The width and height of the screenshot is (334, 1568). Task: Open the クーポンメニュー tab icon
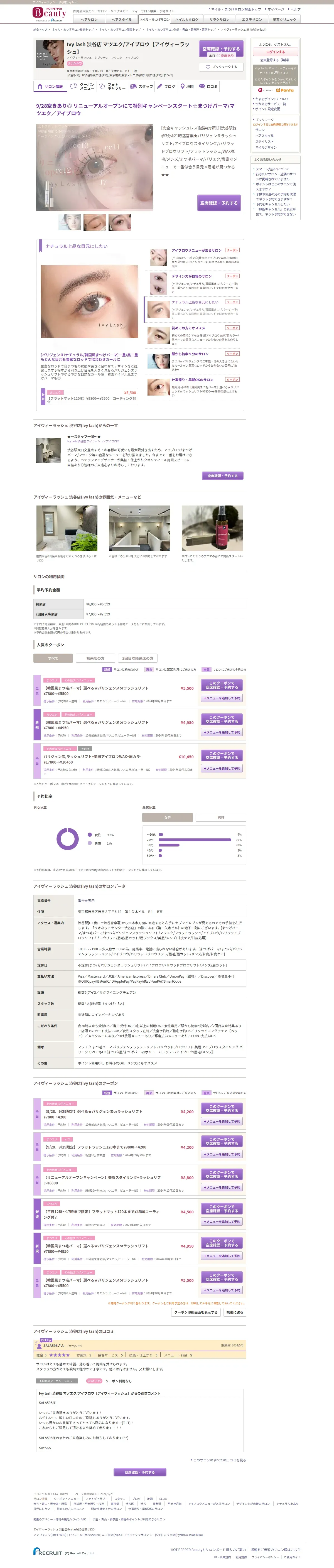click(x=82, y=87)
